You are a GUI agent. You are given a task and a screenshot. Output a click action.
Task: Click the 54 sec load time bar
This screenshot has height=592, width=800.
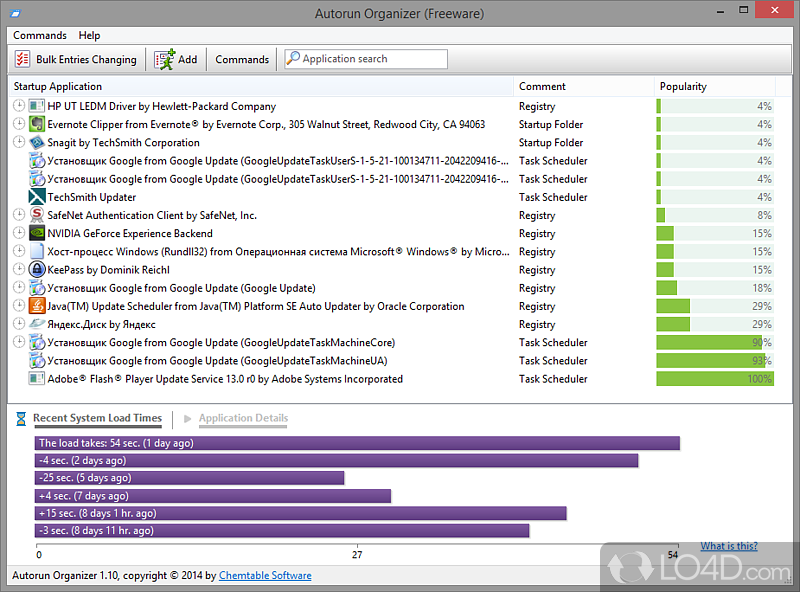[357, 443]
